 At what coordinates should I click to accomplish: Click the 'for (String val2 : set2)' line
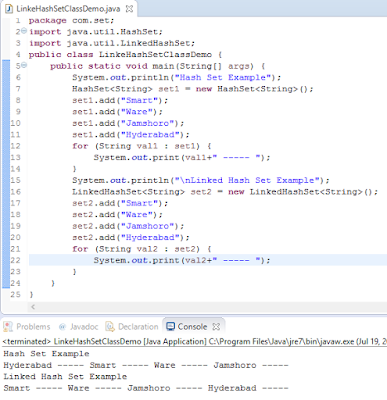(142, 249)
